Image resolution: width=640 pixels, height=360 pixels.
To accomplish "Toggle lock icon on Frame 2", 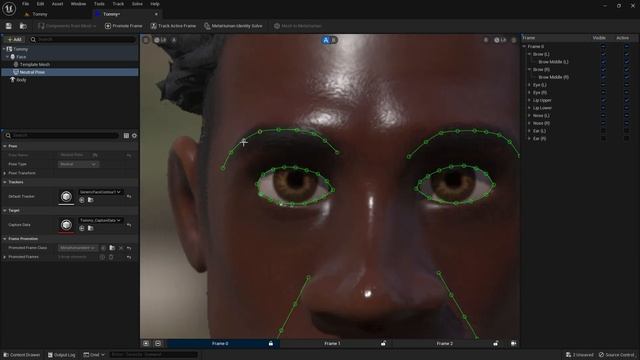I will tap(496, 344).
